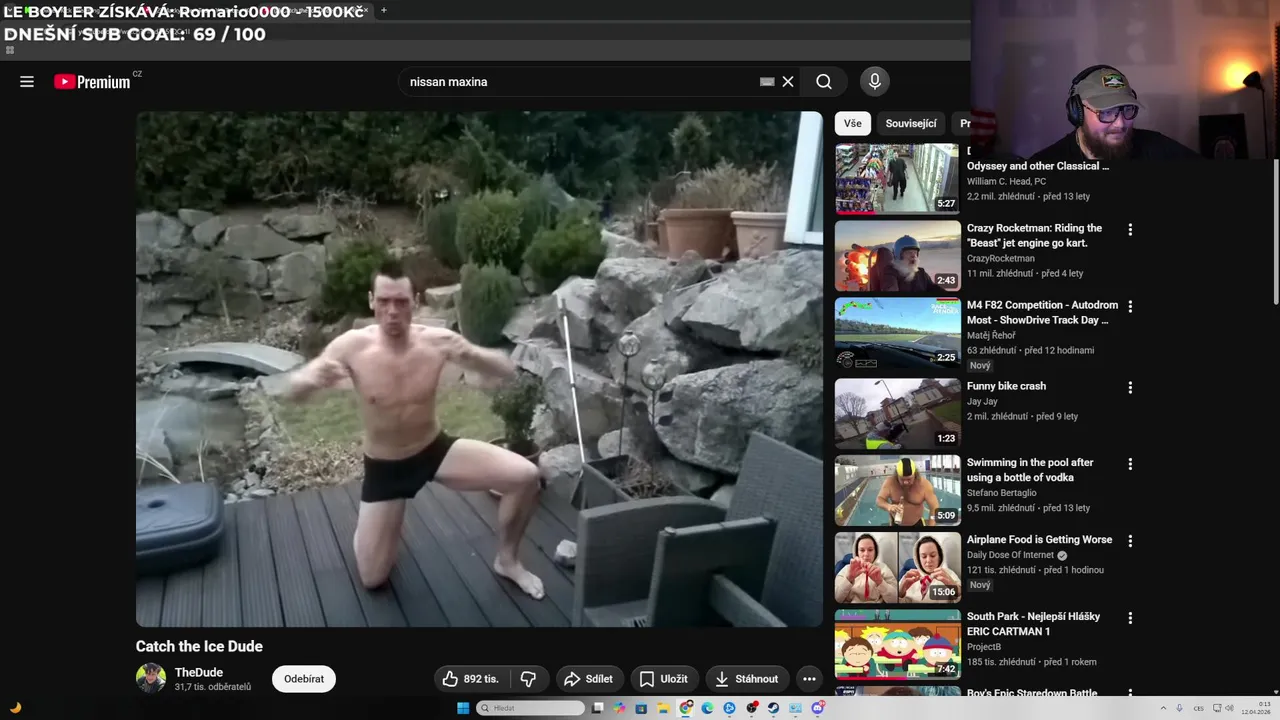This screenshot has height=720, width=1280.
Task: Click channel name Matěj Řehoř
Action: (x=991, y=335)
